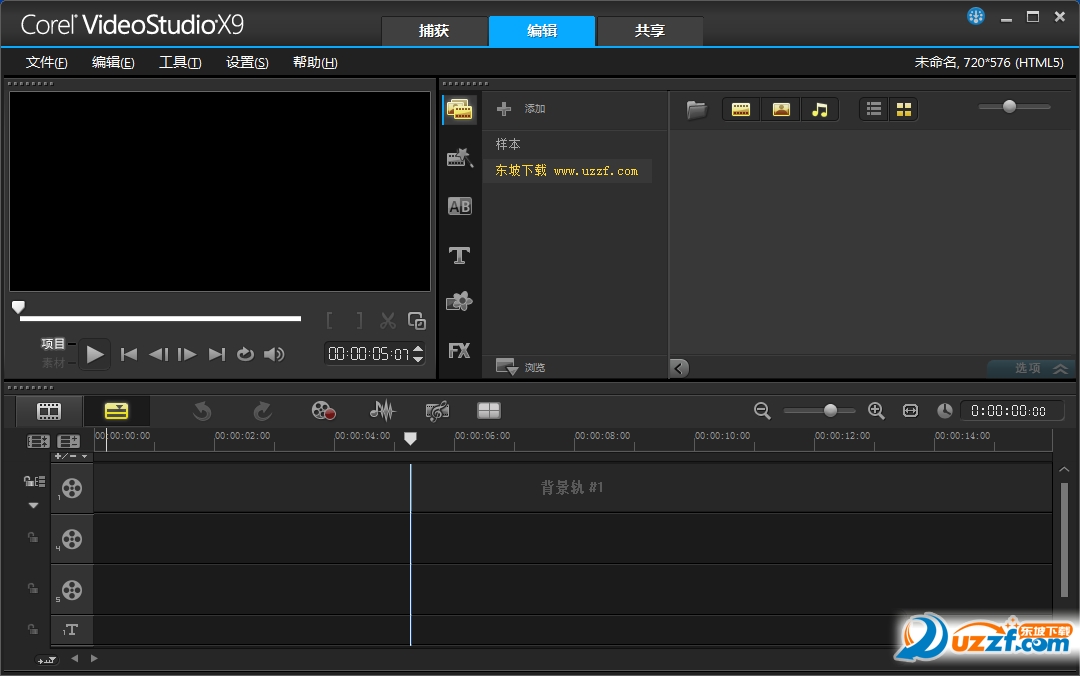Open the Title (T) panel
This screenshot has width=1080, height=676.
(x=459, y=256)
